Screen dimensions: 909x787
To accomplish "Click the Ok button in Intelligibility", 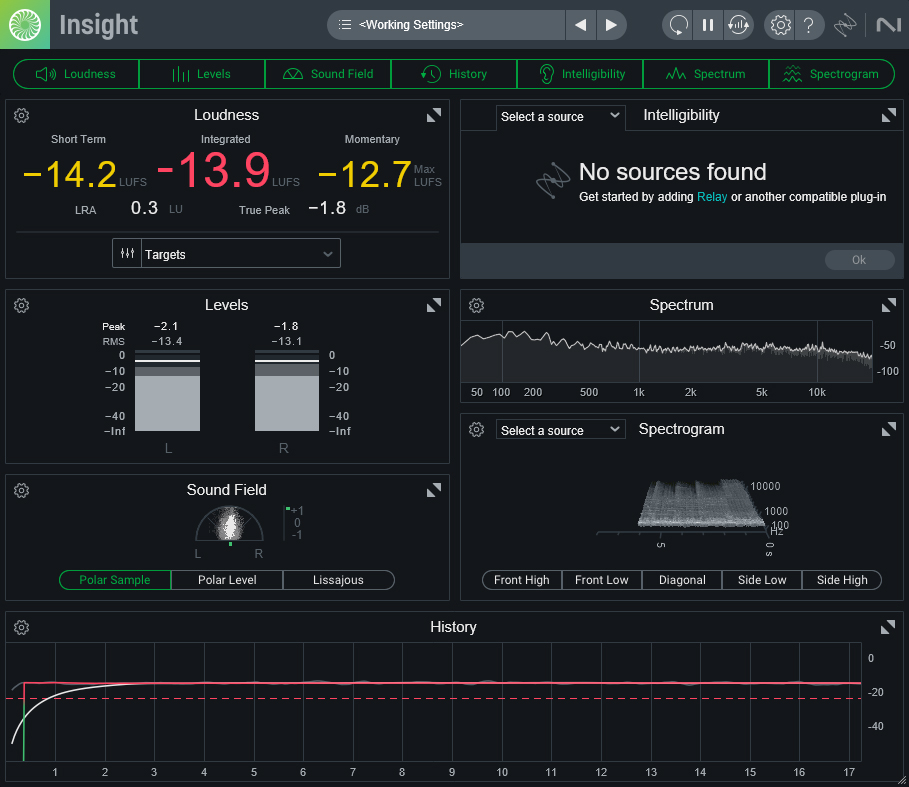I will click(x=859, y=260).
